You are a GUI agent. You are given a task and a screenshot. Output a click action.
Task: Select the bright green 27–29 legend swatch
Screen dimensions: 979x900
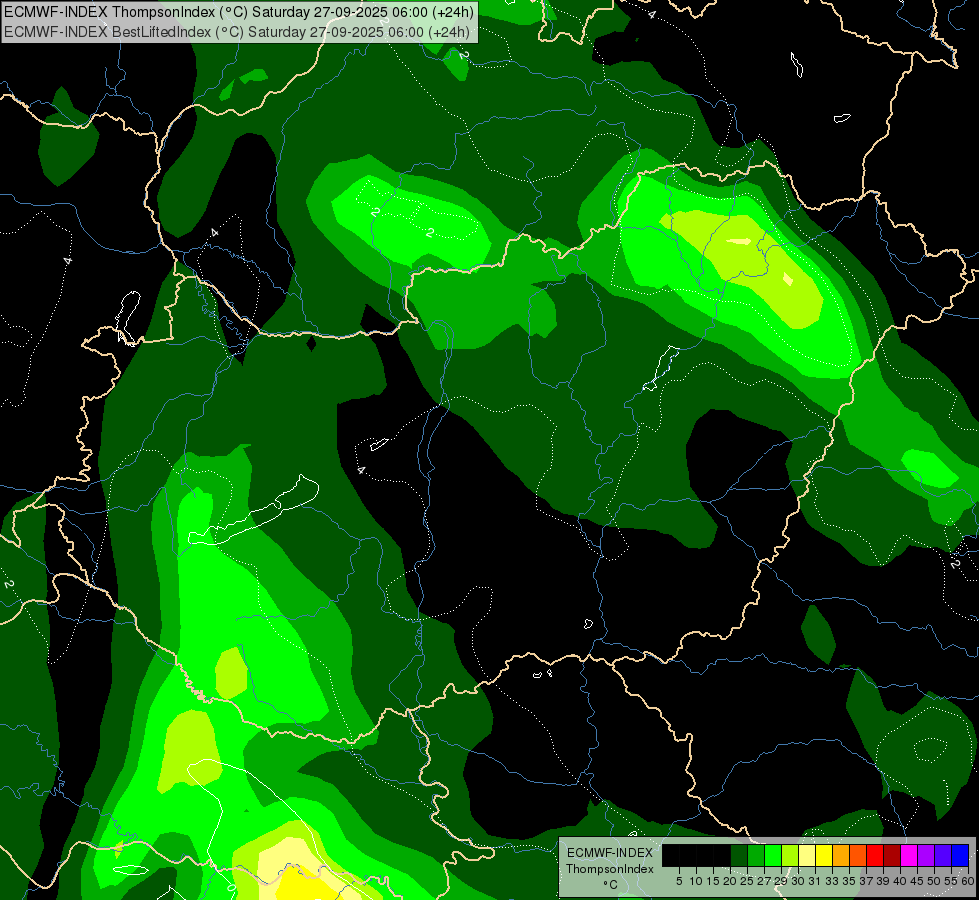(773, 855)
